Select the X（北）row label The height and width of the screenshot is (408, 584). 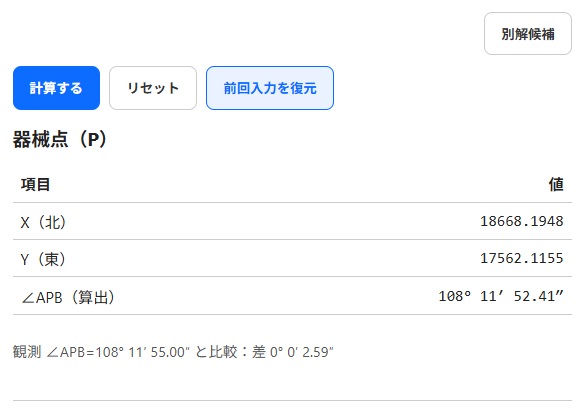point(44,222)
